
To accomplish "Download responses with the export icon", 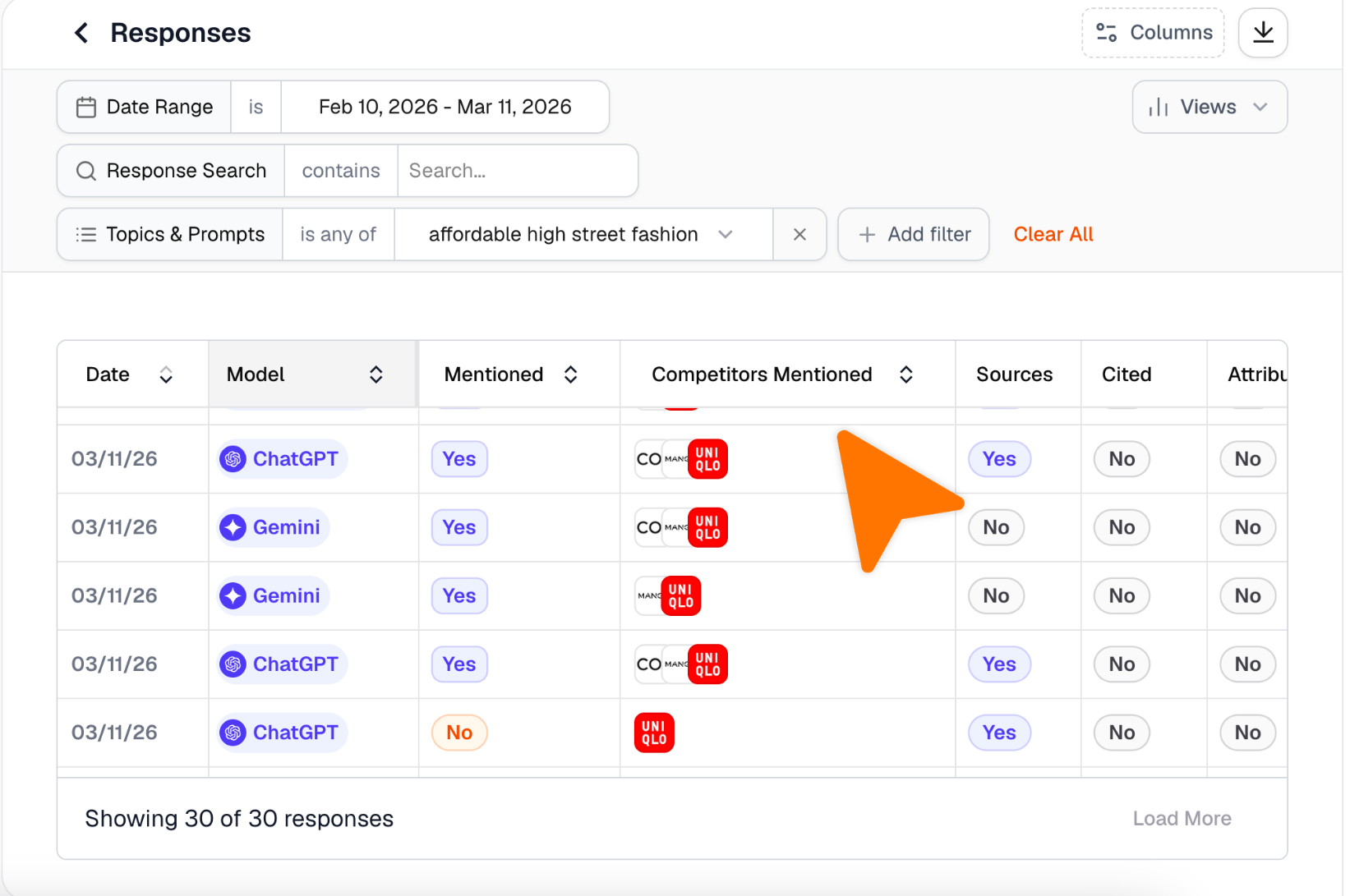I will 1263,33.
